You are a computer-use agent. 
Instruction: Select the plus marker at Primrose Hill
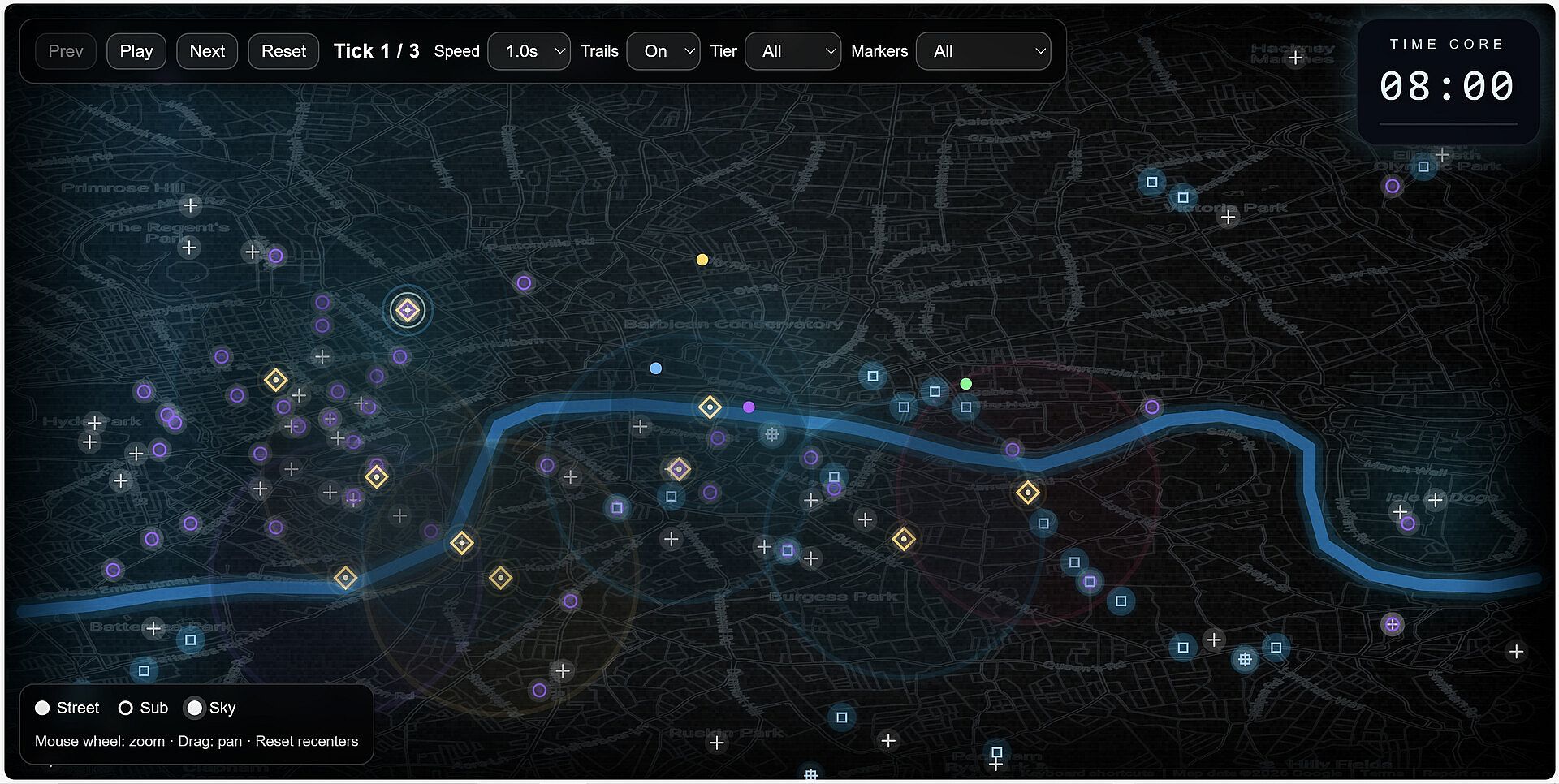[x=191, y=205]
